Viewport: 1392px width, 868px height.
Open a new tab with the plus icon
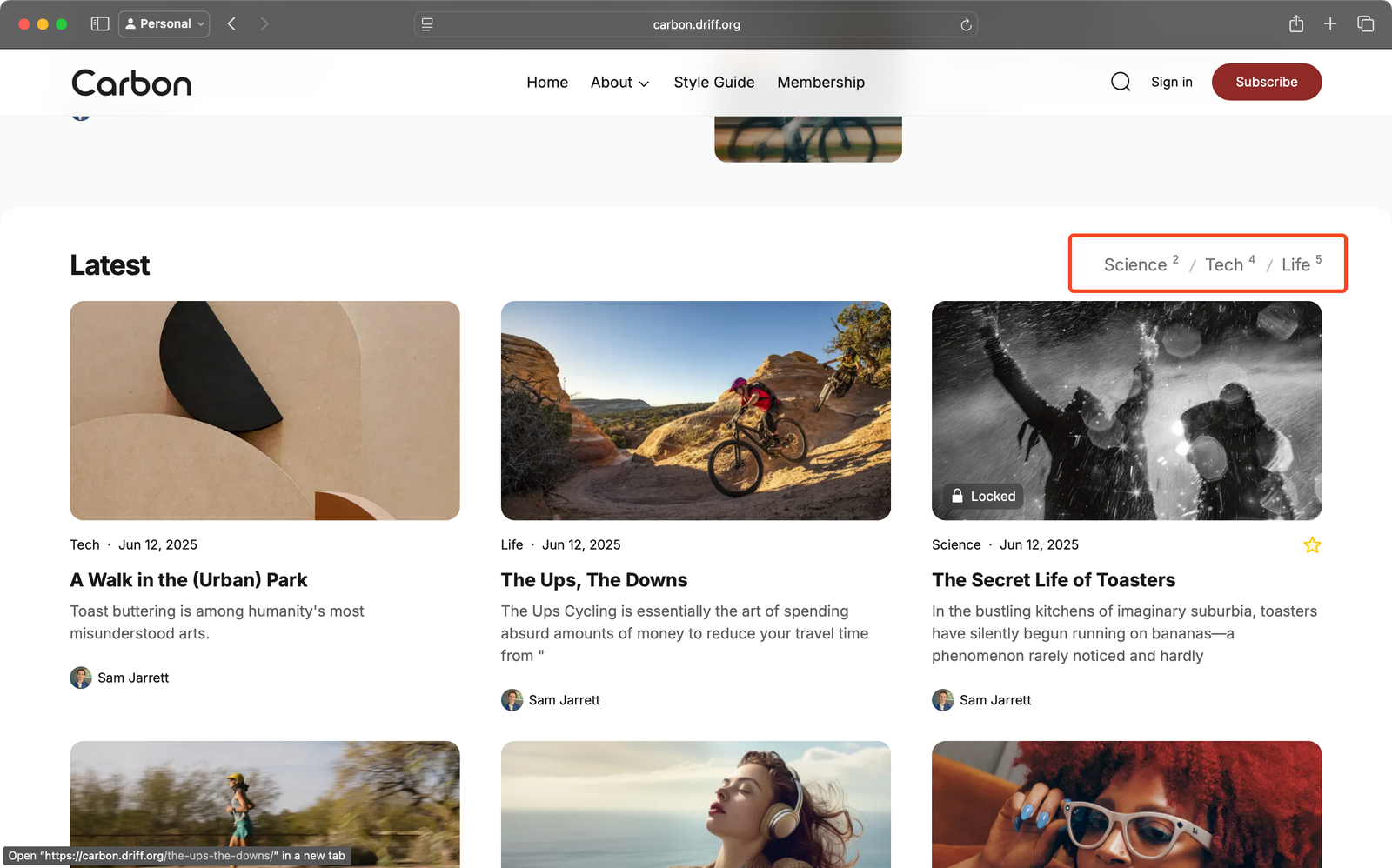point(1330,23)
